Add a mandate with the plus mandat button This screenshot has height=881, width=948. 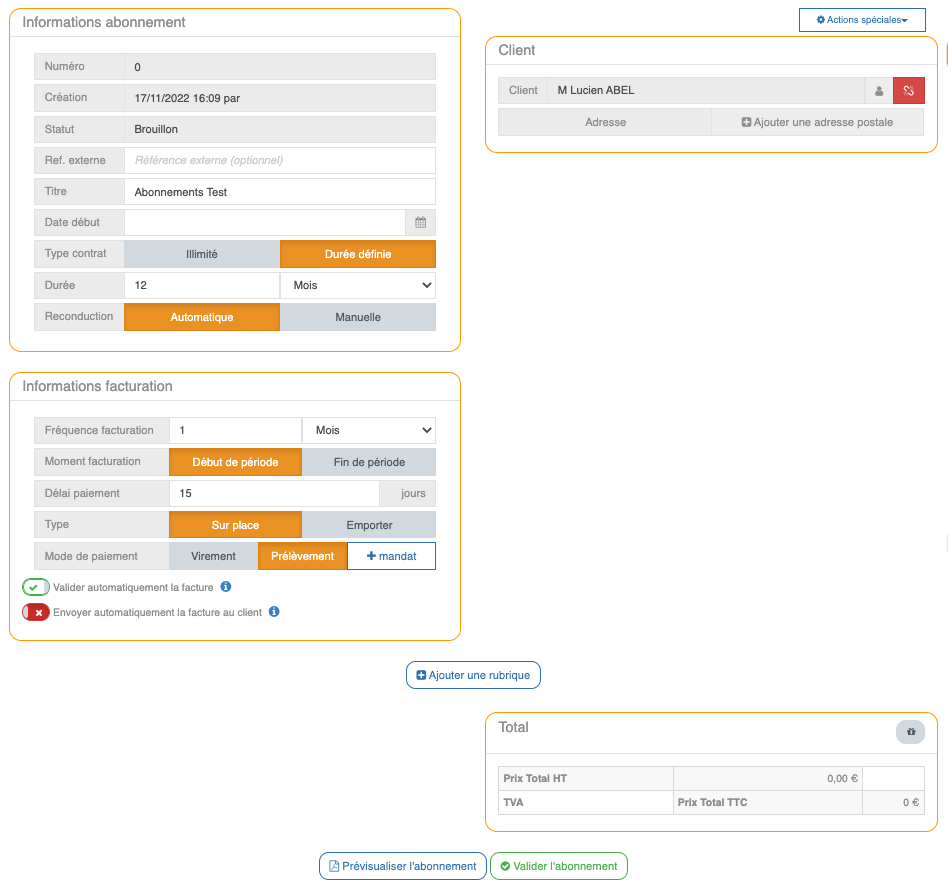click(x=391, y=556)
